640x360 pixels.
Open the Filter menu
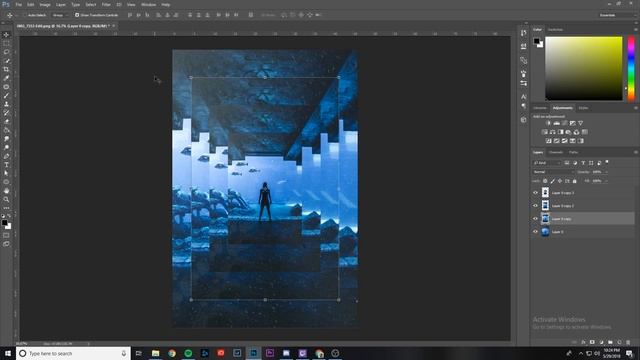(x=106, y=4)
